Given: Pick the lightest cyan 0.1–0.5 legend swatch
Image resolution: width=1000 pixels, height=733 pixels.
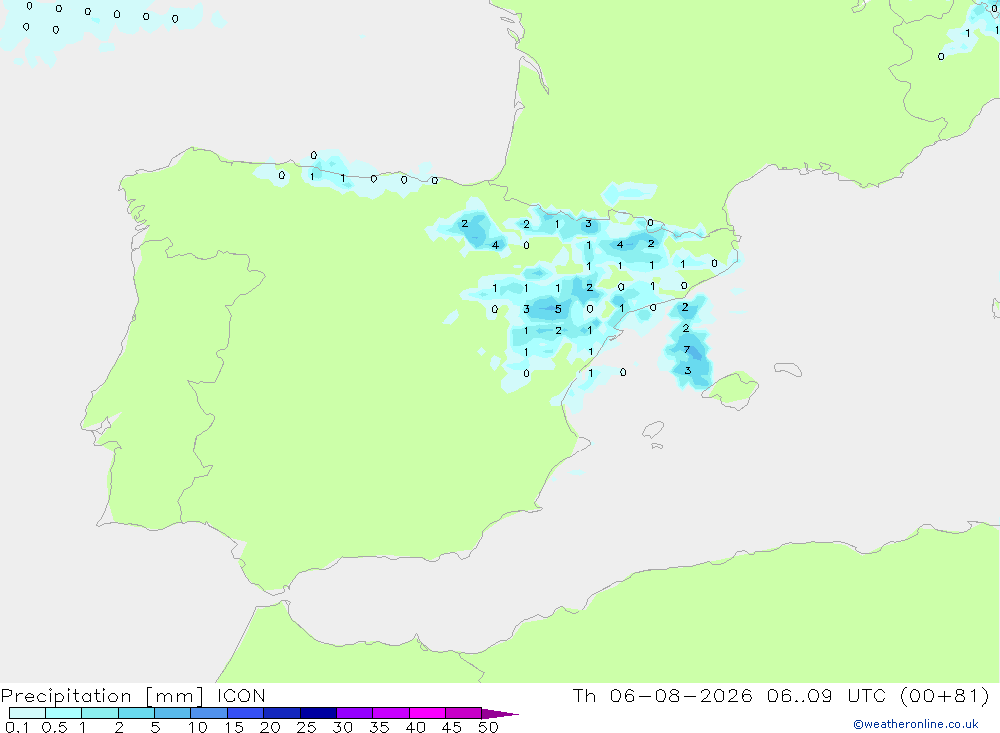Looking at the screenshot, I should (27, 713).
